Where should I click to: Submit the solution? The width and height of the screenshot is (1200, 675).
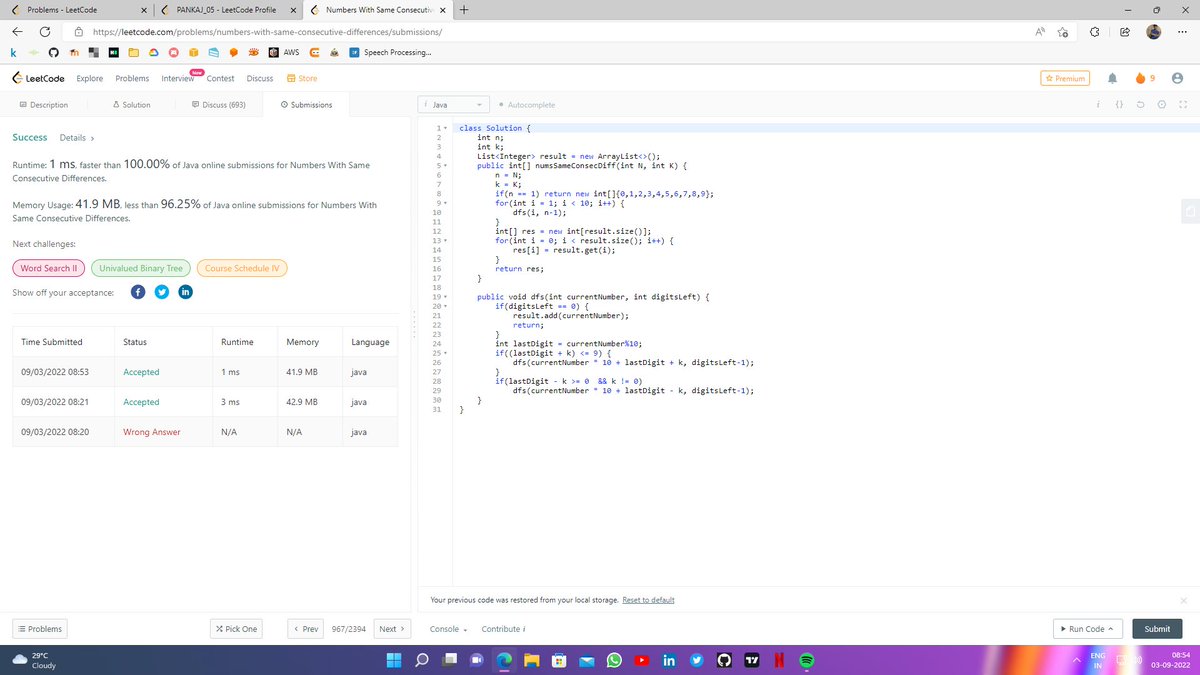click(x=1157, y=629)
